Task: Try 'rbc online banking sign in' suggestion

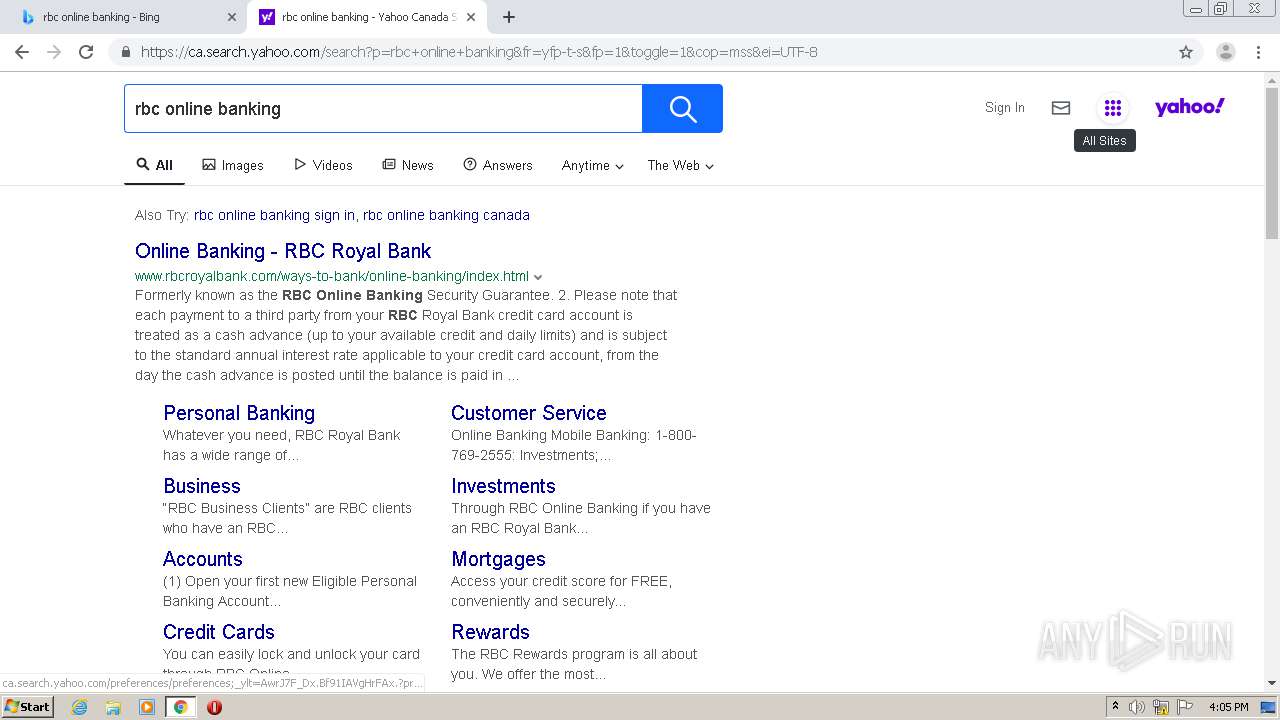Action: (x=274, y=215)
